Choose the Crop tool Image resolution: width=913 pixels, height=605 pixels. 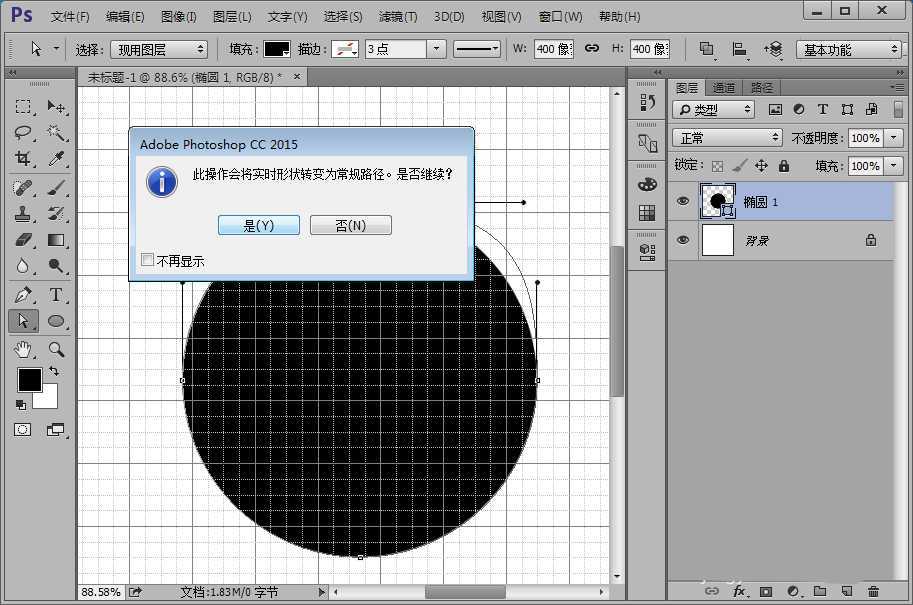click(24, 159)
